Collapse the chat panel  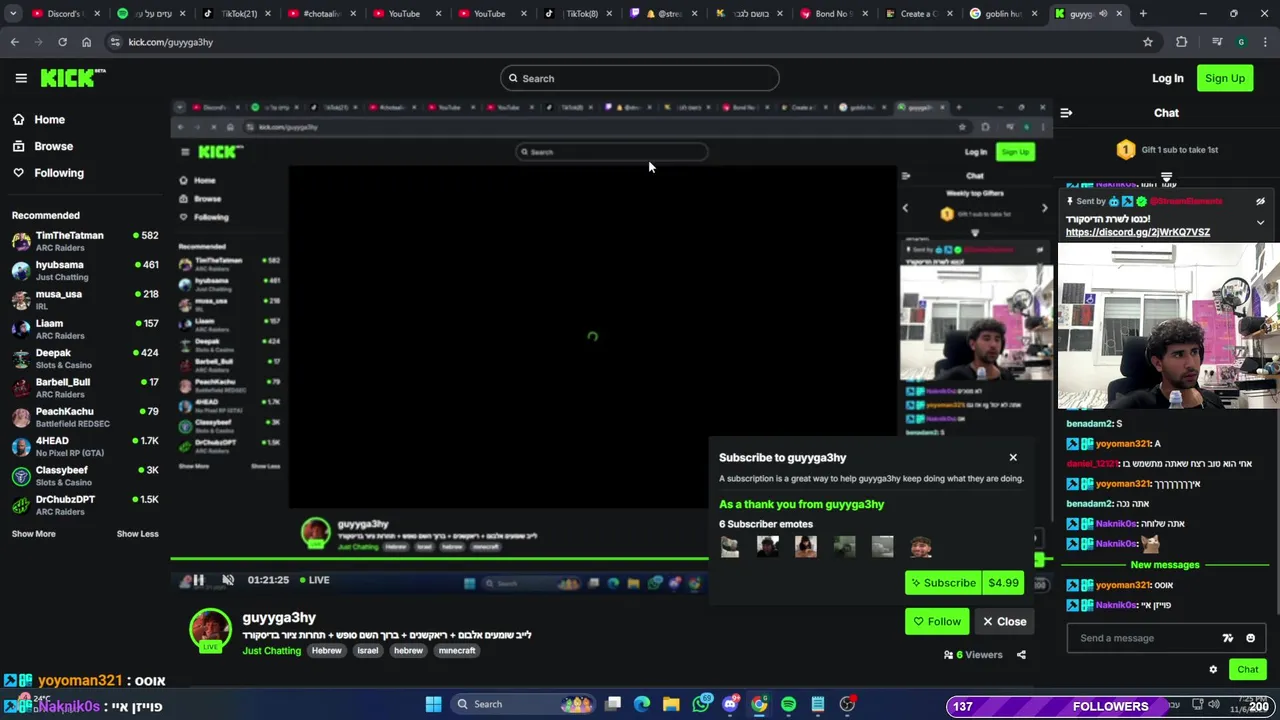(1066, 113)
